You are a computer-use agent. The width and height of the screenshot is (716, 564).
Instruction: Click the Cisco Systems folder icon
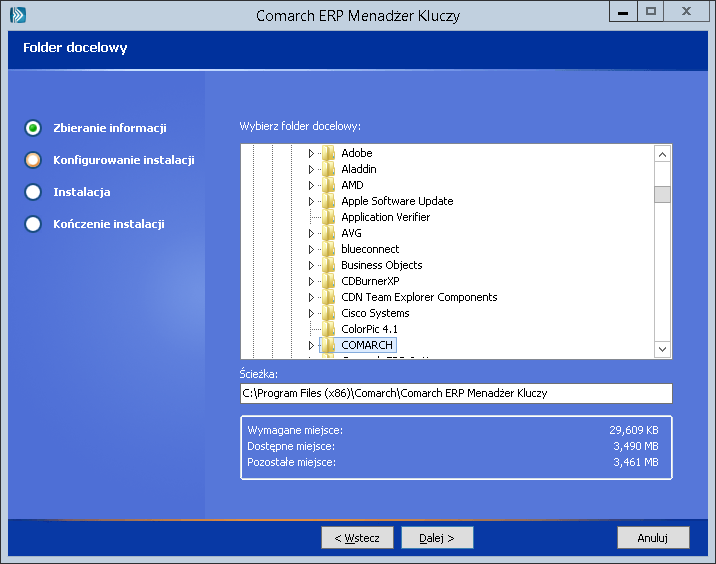point(328,313)
